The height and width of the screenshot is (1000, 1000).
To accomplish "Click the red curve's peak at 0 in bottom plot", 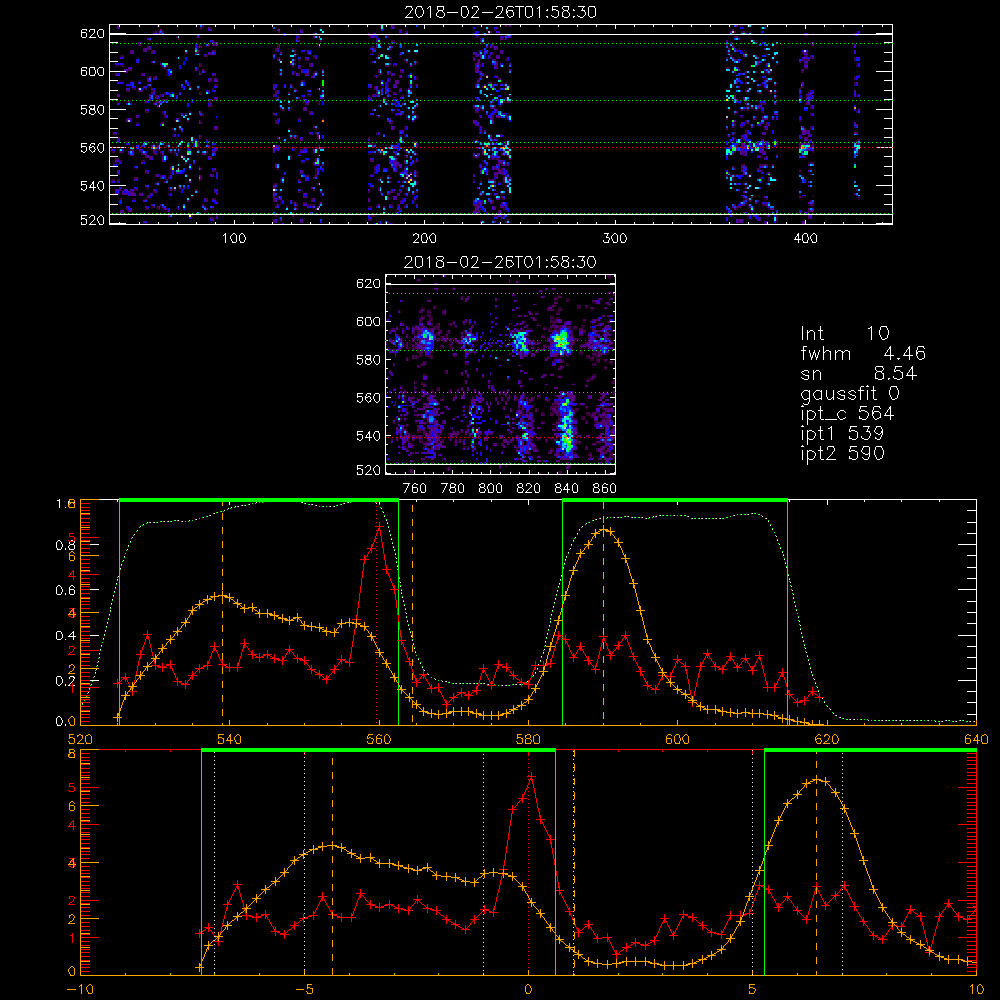I will [x=531, y=777].
